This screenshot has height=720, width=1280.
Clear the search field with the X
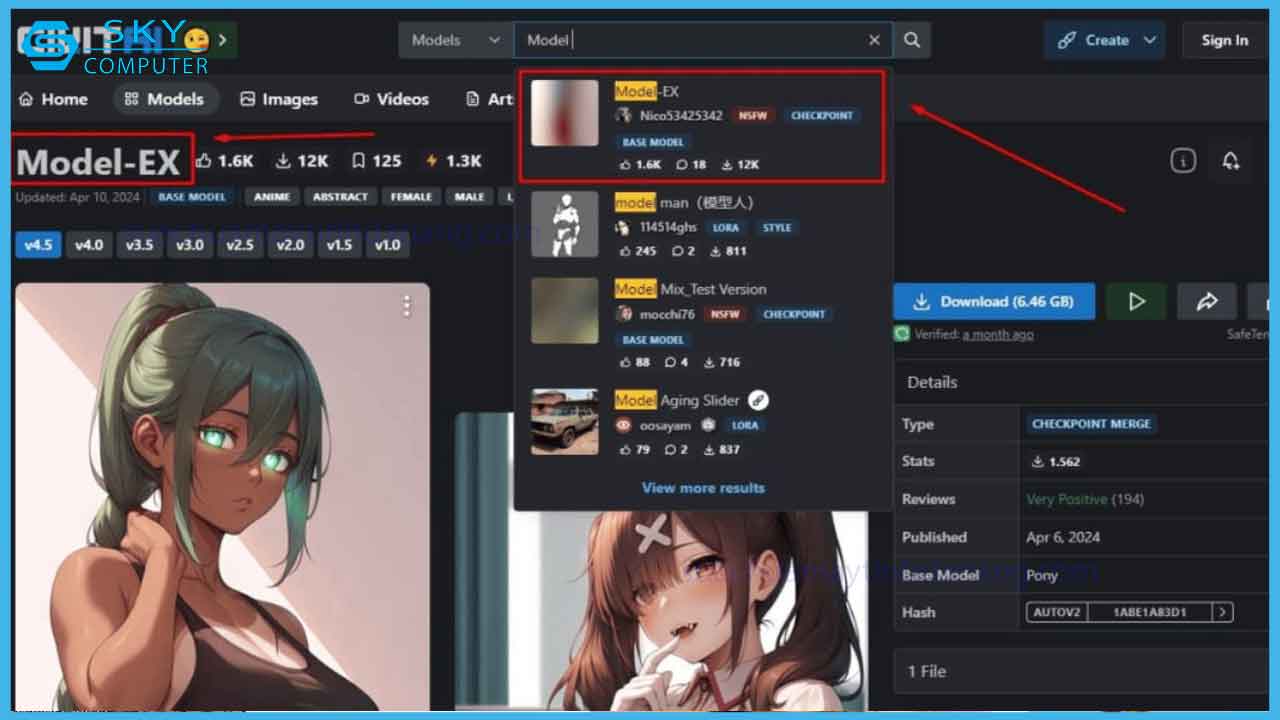[874, 40]
